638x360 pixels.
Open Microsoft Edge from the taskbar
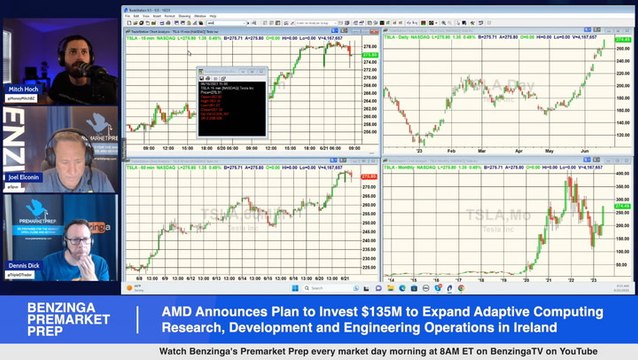(x=402, y=288)
